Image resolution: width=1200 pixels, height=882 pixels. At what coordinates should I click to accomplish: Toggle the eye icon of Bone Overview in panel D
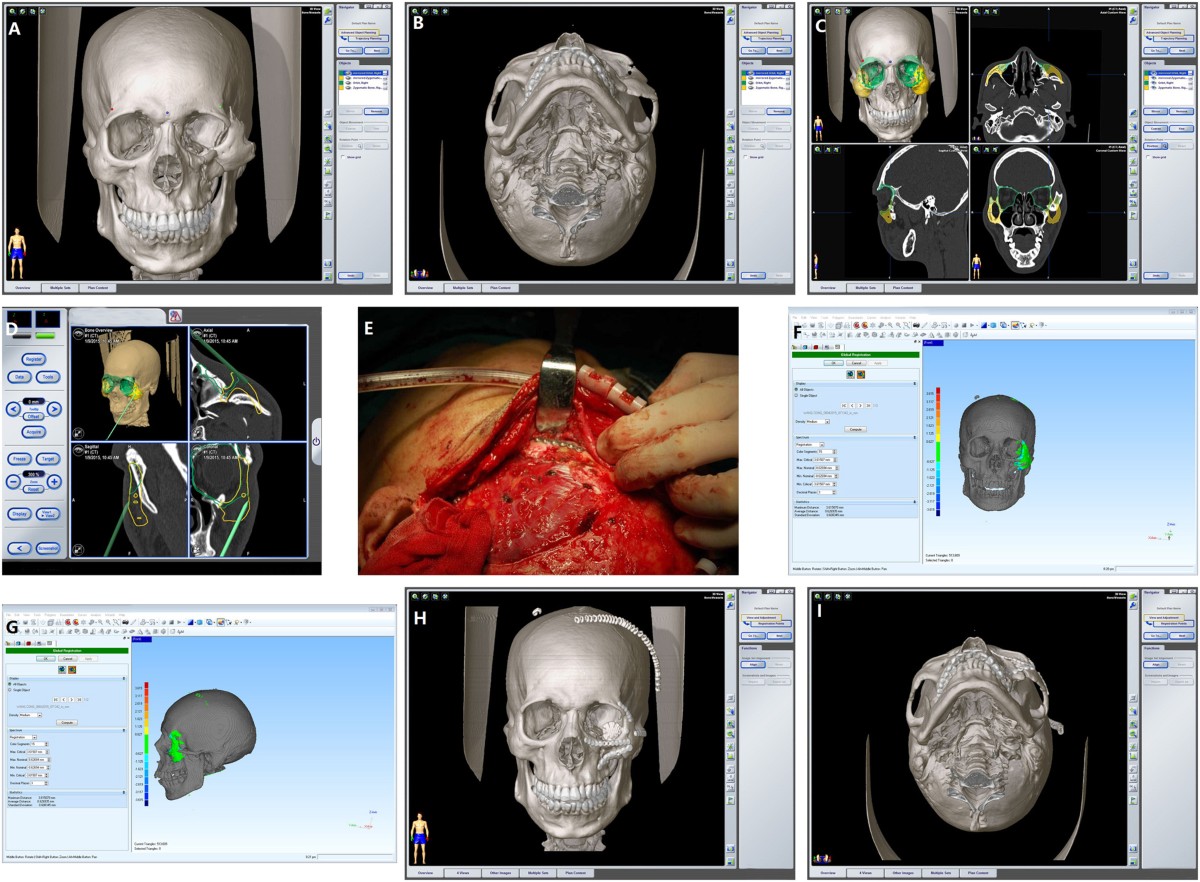[x=77, y=333]
